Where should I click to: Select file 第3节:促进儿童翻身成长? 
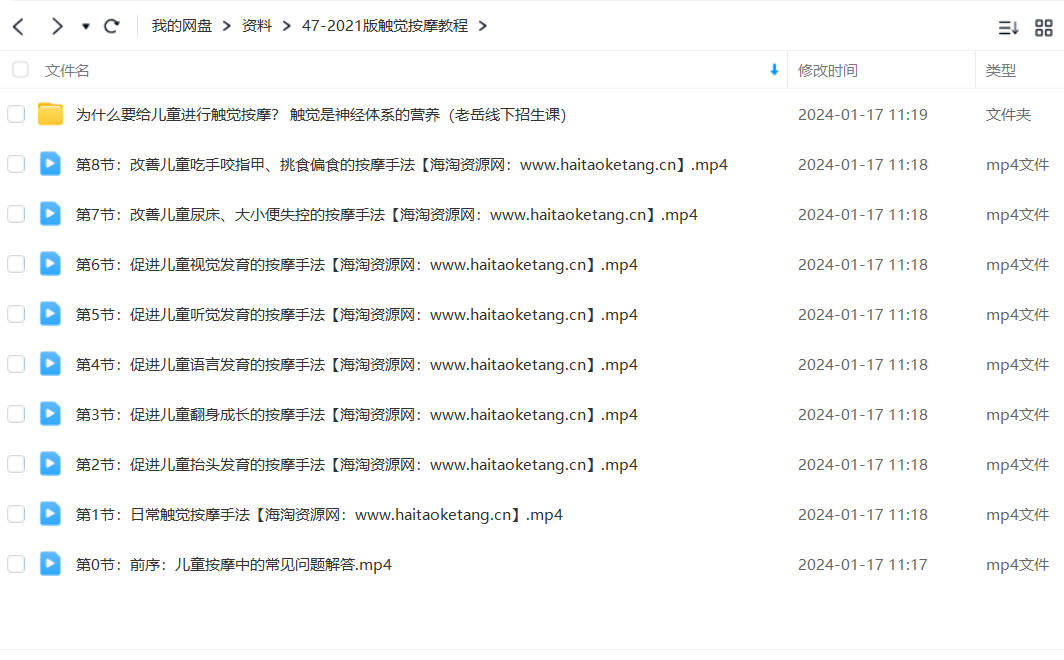(357, 414)
